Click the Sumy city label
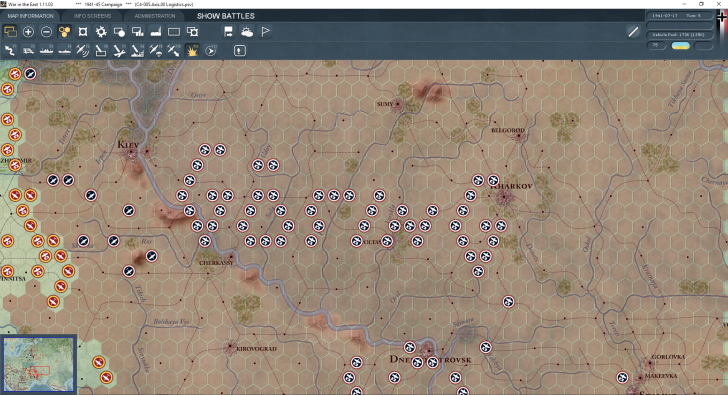 coord(384,104)
